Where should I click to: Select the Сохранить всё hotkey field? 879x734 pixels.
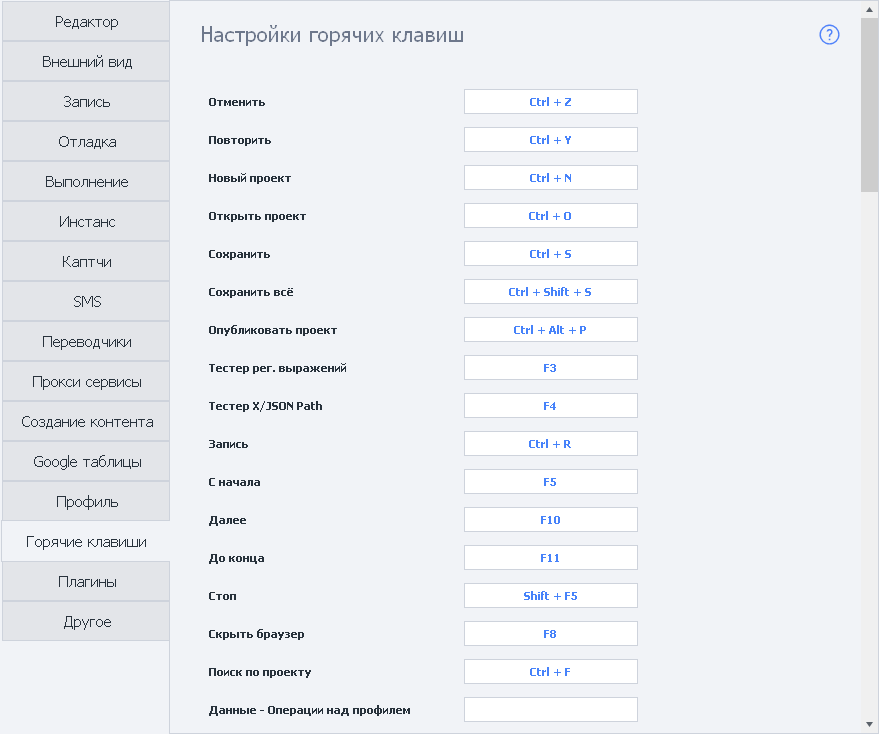(x=550, y=292)
